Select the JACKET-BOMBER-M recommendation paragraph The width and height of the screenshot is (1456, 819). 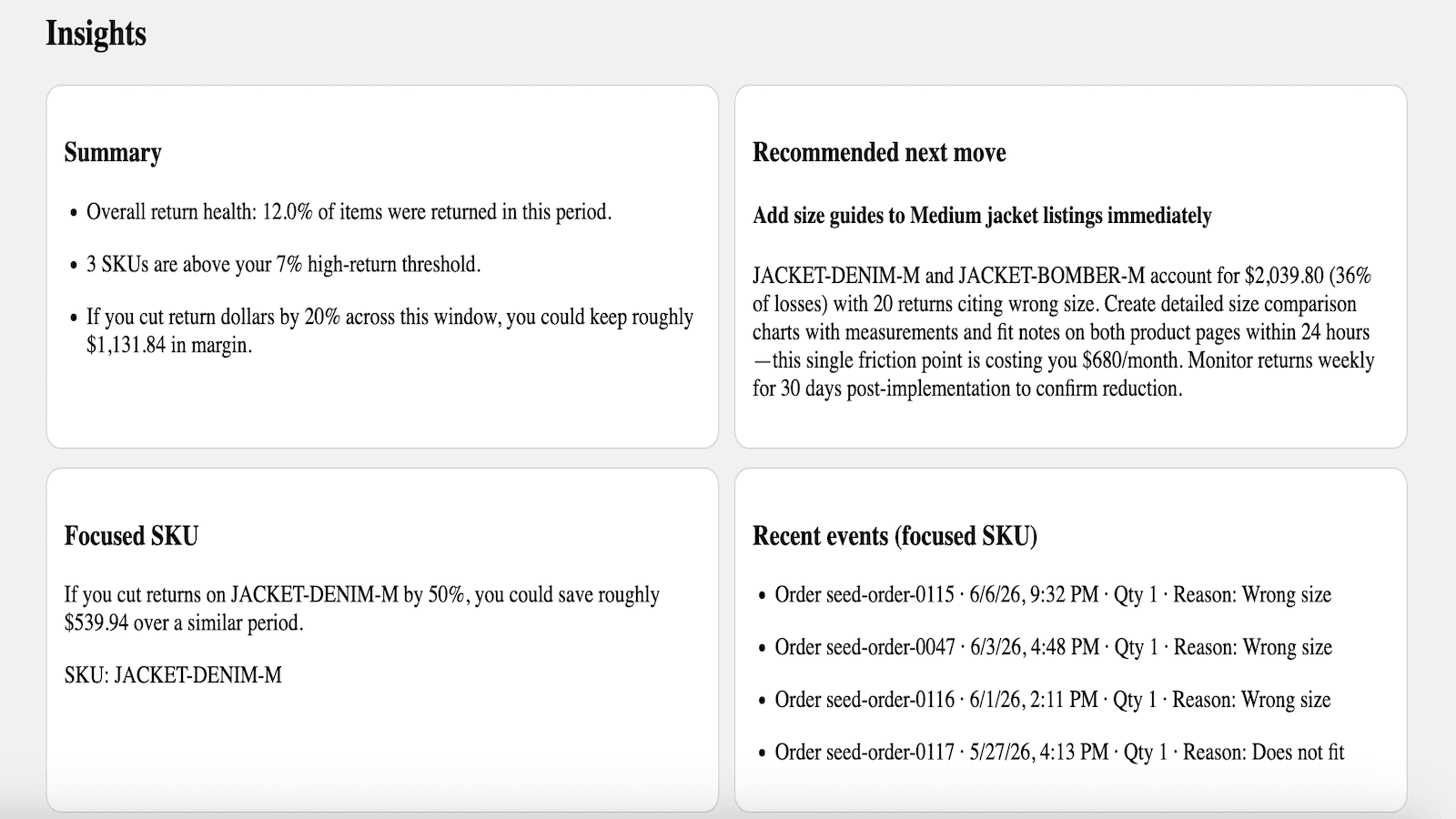pyautogui.click(x=1063, y=332)
